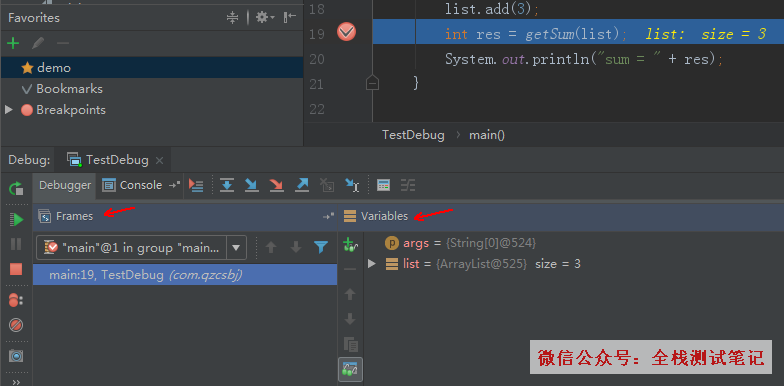
Task: Click the Force Step Into red arrow
Action: [276, 185]
